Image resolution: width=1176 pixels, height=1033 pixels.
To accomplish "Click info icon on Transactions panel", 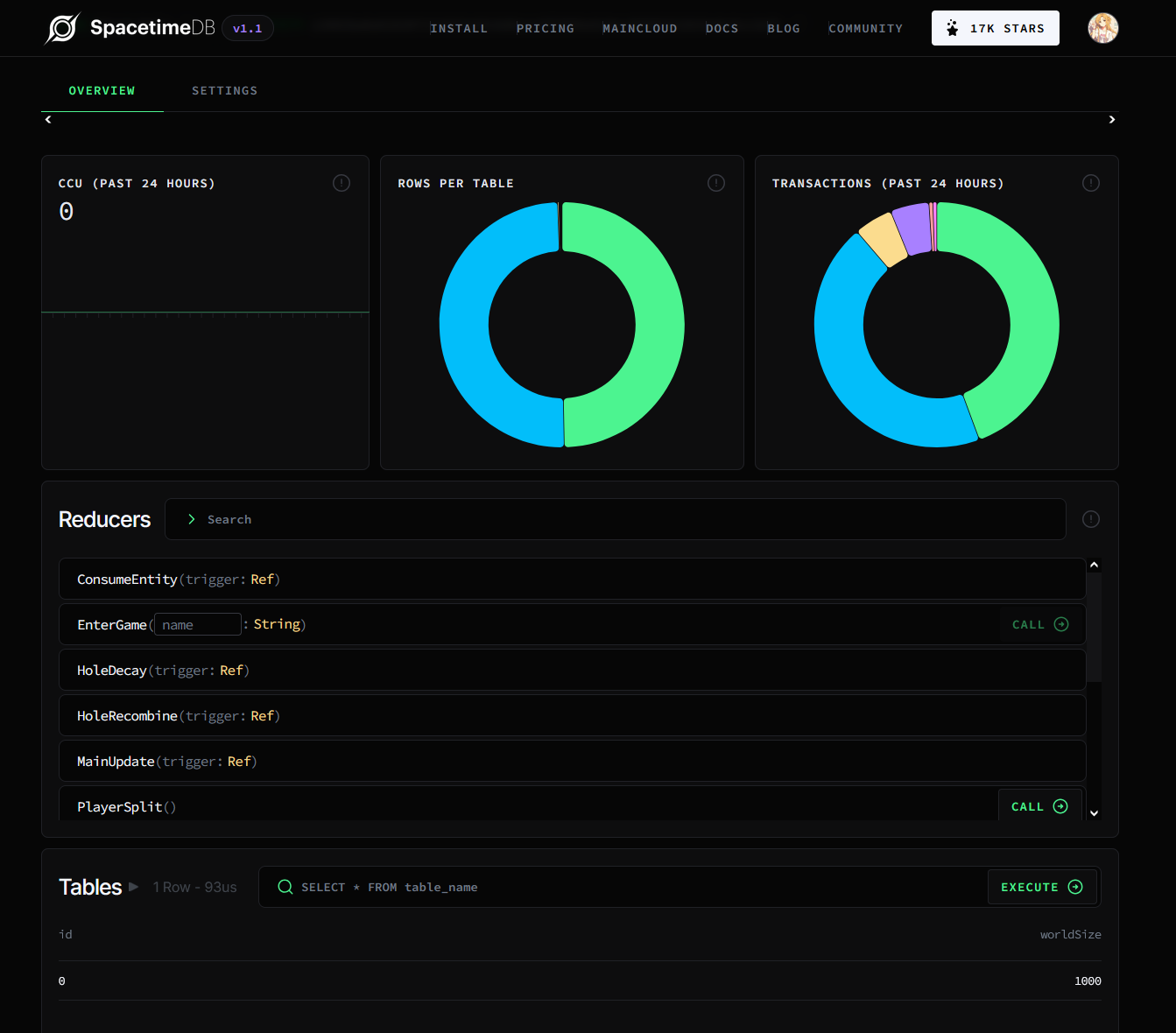I will click(x=1090, y=183).
